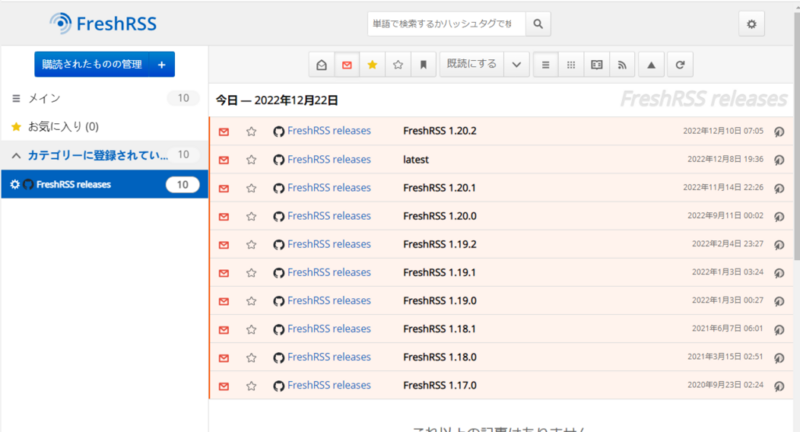Mark FreshRSS 1.19.2 as read envelope
This screenshot has width=800, height=432.
coord(223,245)
